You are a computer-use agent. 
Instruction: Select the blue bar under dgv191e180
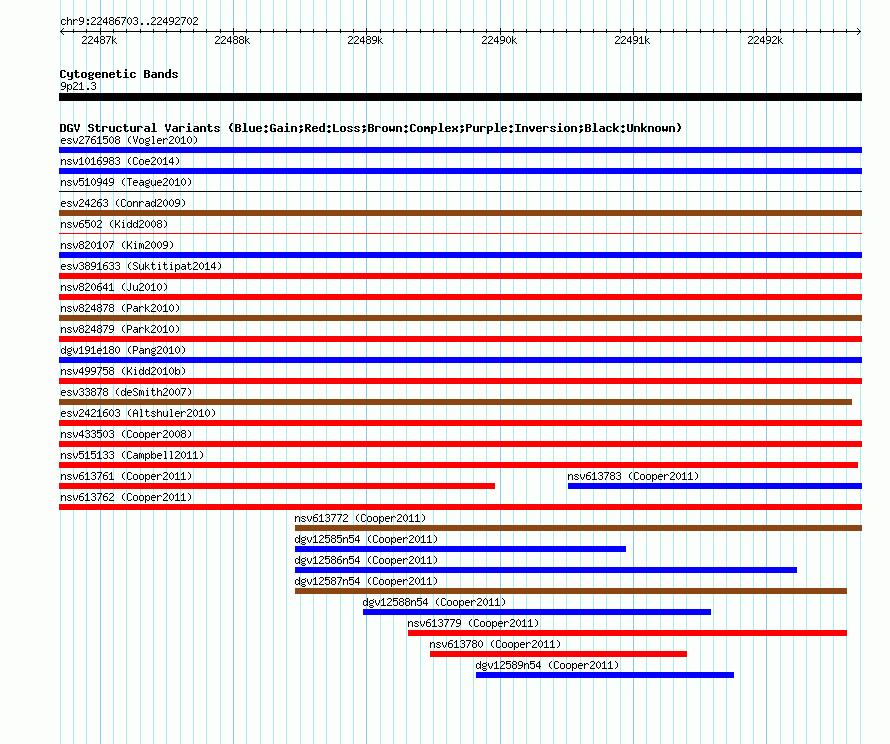point(460,360)
